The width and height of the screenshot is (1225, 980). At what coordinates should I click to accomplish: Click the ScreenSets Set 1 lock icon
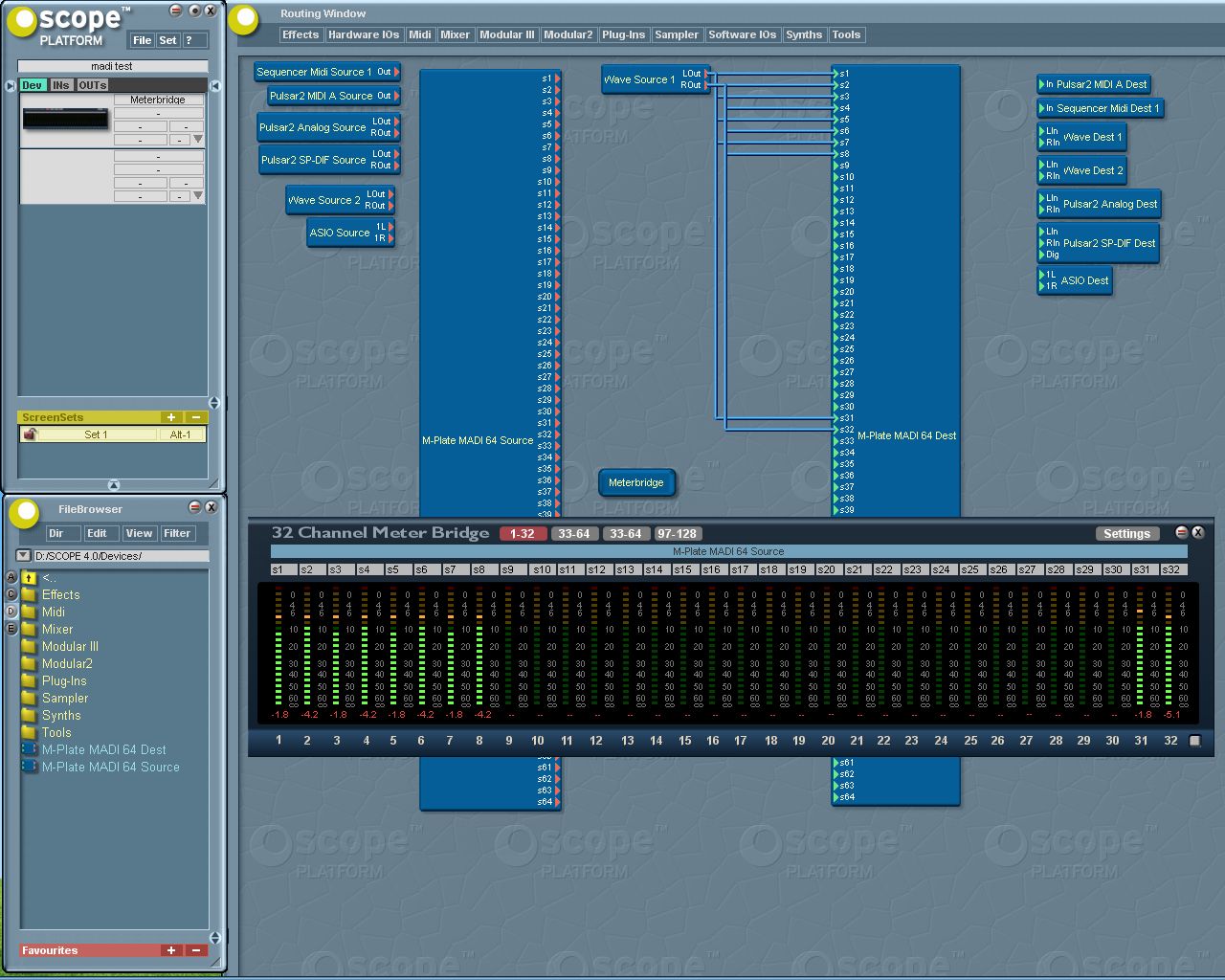pos(30,434)
